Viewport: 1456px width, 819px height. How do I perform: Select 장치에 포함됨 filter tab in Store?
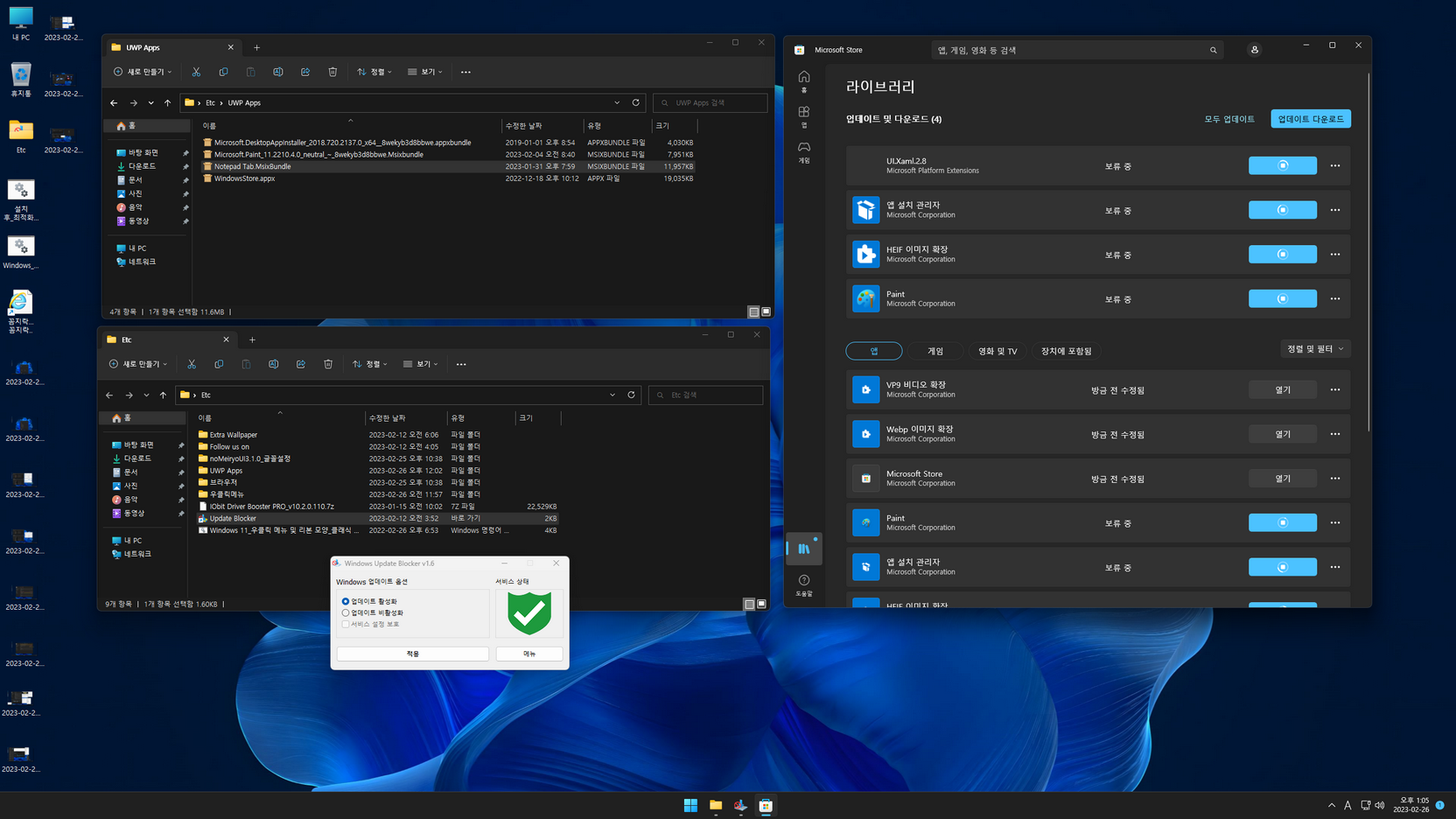pyautogui.click(x=1066, y=351)
